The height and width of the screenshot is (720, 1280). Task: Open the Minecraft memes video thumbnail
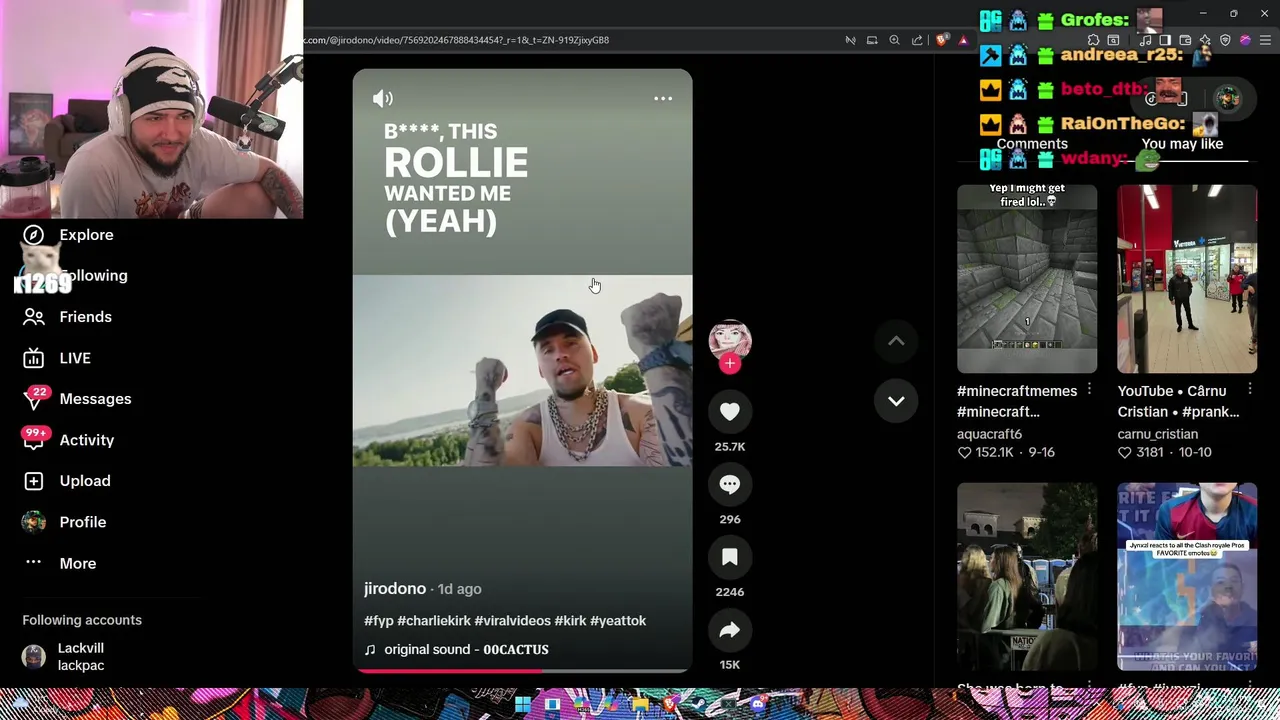point(1027,278)
